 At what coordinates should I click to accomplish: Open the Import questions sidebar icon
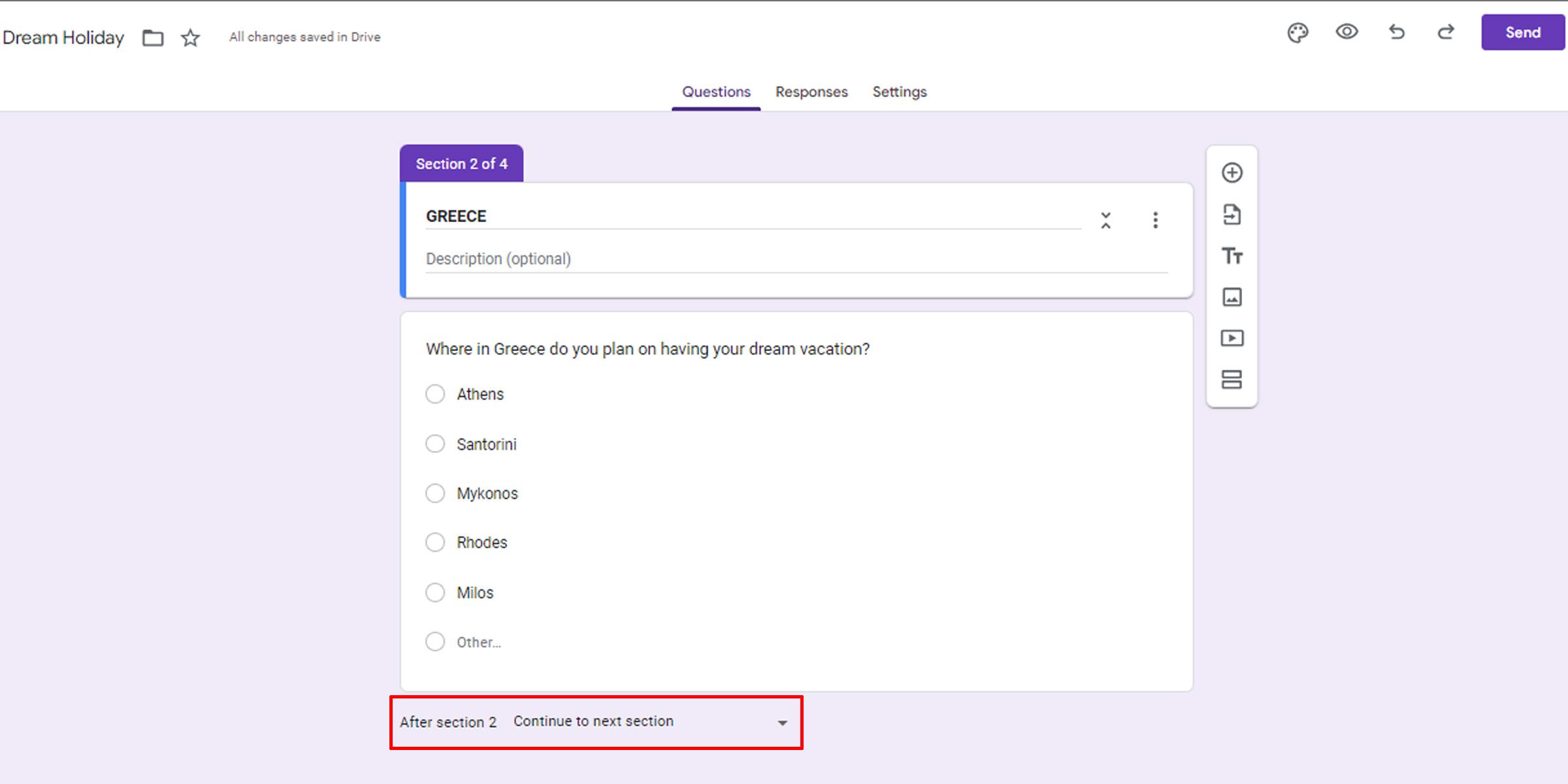(1232, 214)
